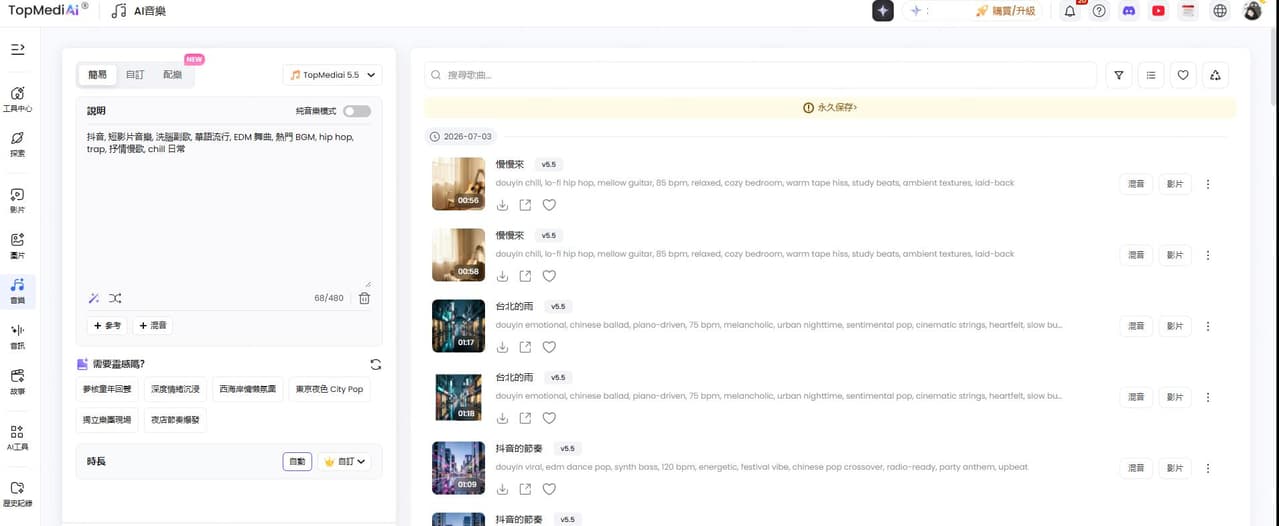Select 自動 duration option
The width and height of the screenshot is (1279, 526).
tap(297, 462)
